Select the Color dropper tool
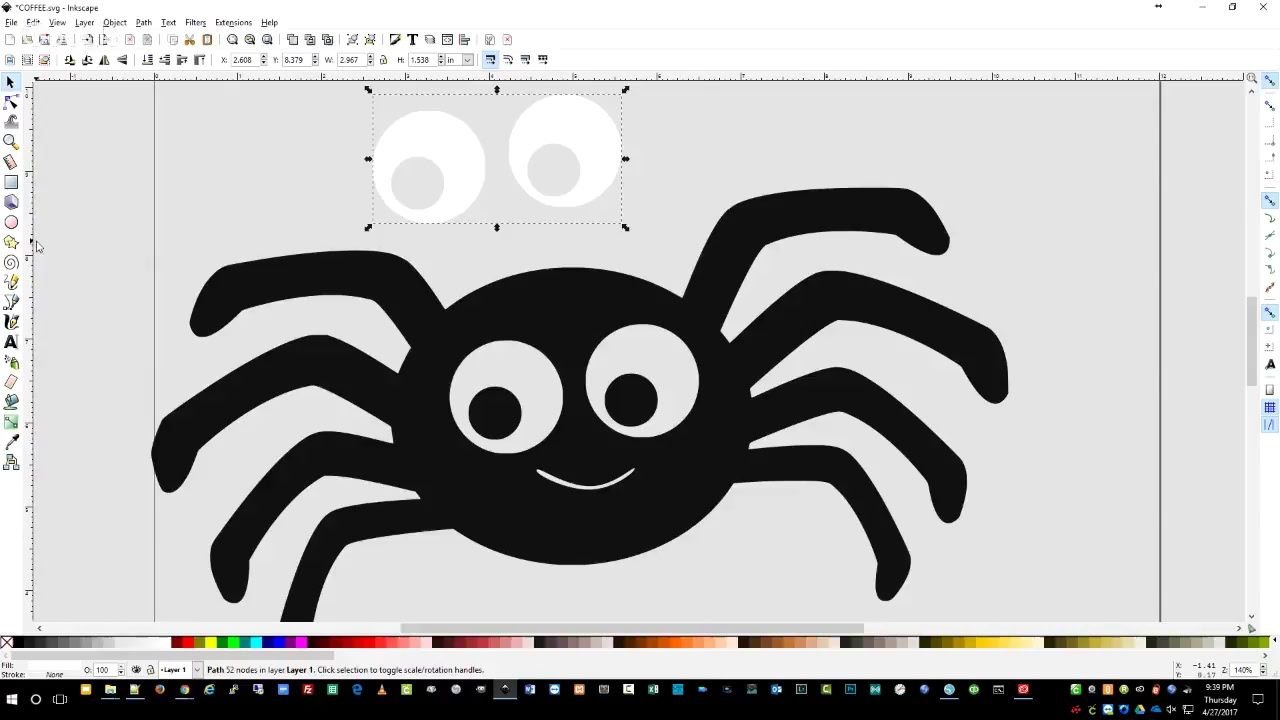Screen dimensions: 1280x720 pos(11,442)
